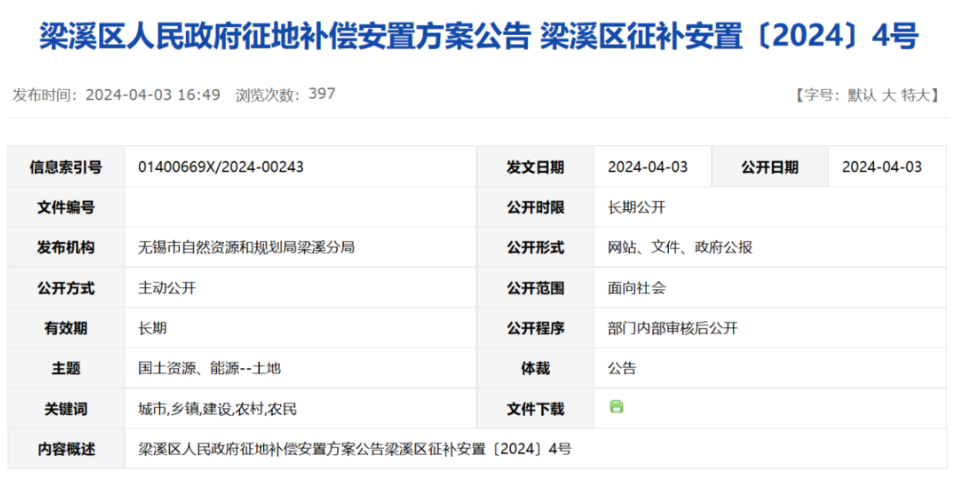This screenshot has height=477, width=954.
Task: Click the 发文日期 label cell
Action: [x=535, y=167]
